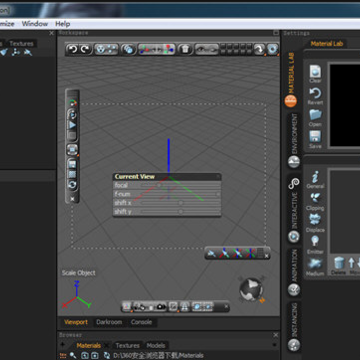Click the curved arrow icon beside the gear
The image size is (360, 360).
tap(260, 49)
